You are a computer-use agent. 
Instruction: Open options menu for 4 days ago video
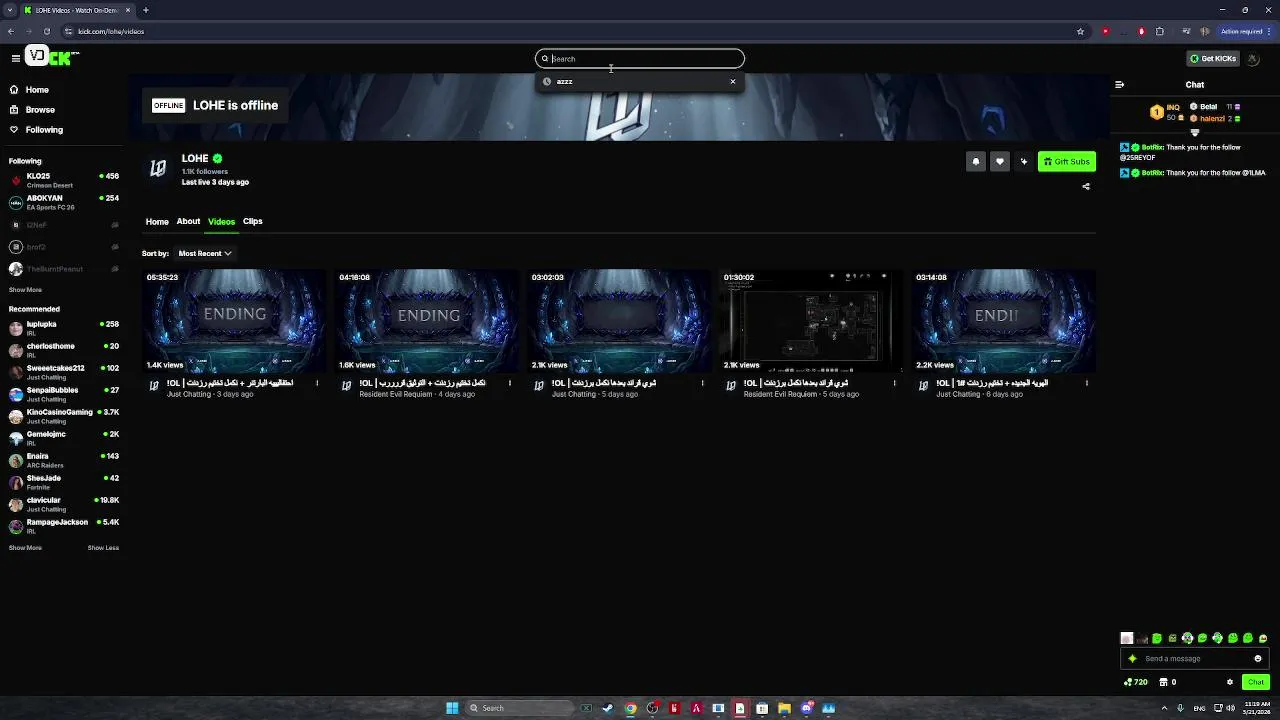[x=509, y=383]
